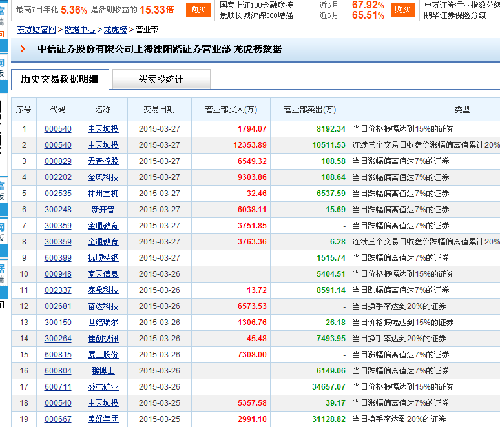
Task: Open the stock name link in row 10
Action: (x=103, y=274)
